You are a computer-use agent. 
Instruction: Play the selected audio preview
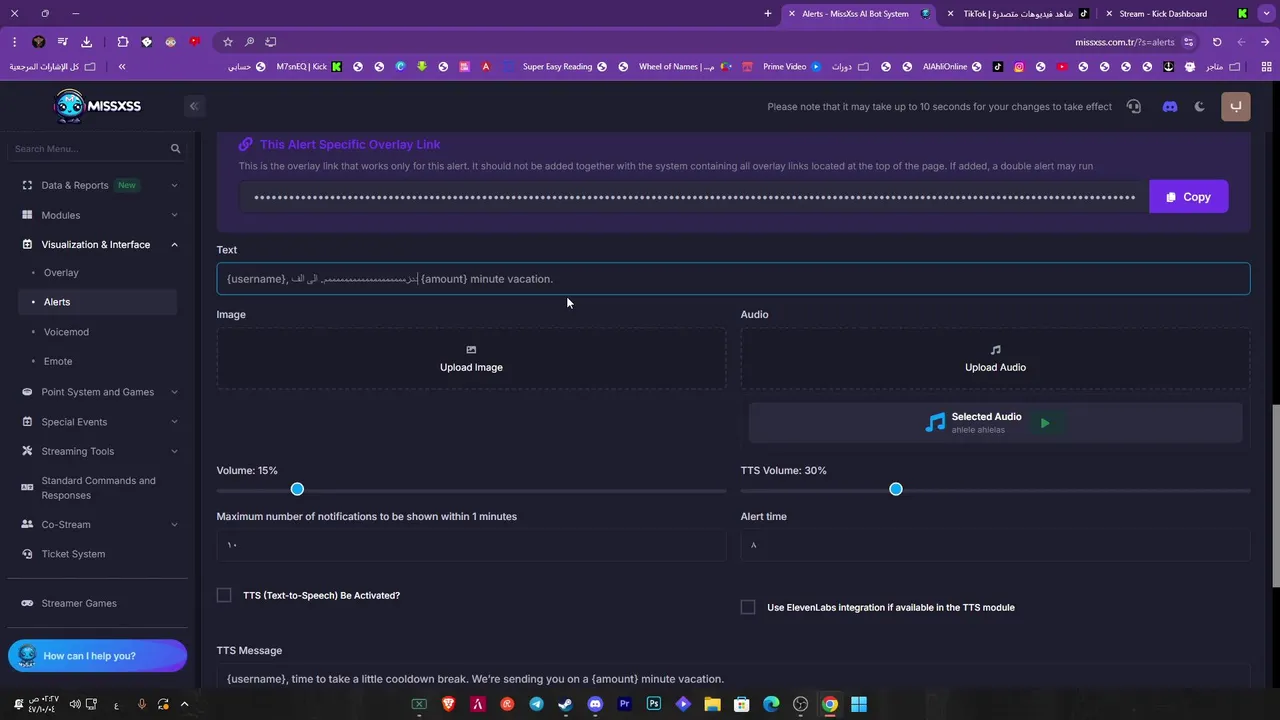click(x=1045, y=423)
